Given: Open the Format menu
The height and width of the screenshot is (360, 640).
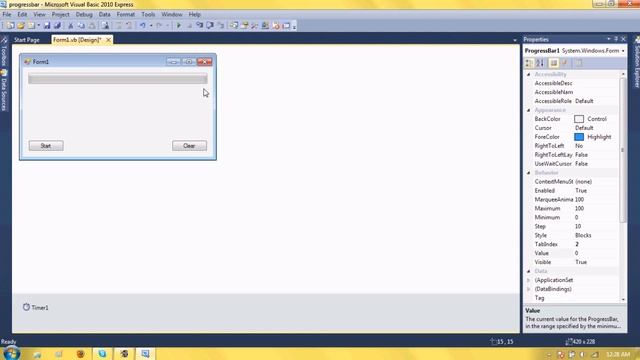Looking at the screenshot, I should click(x=126, y=14).
